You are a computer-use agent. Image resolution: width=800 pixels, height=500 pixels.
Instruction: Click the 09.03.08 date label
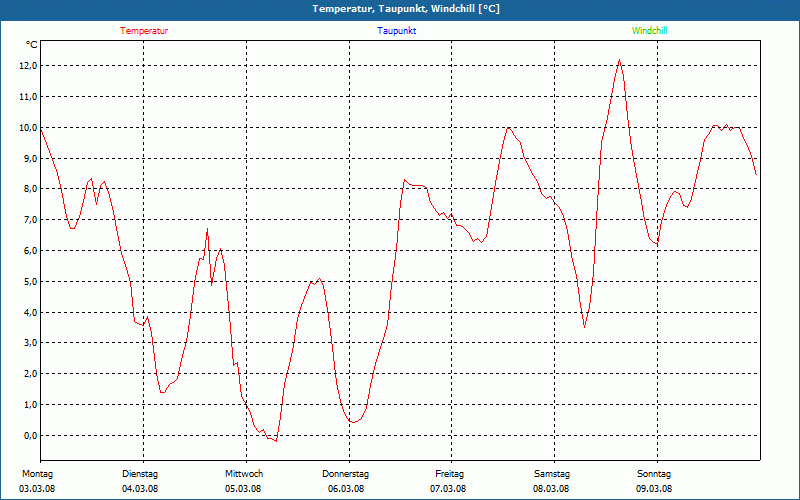point(654,489)
